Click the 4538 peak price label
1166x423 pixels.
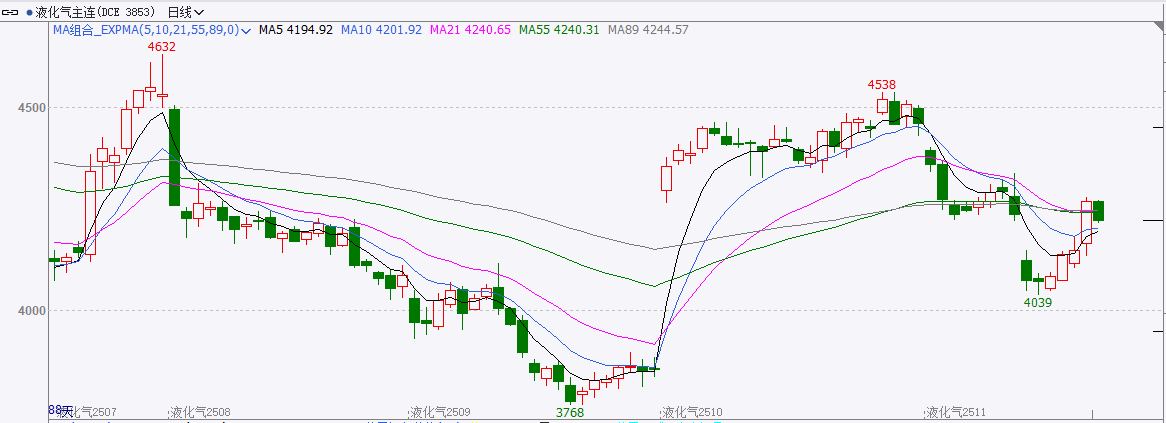881,85
